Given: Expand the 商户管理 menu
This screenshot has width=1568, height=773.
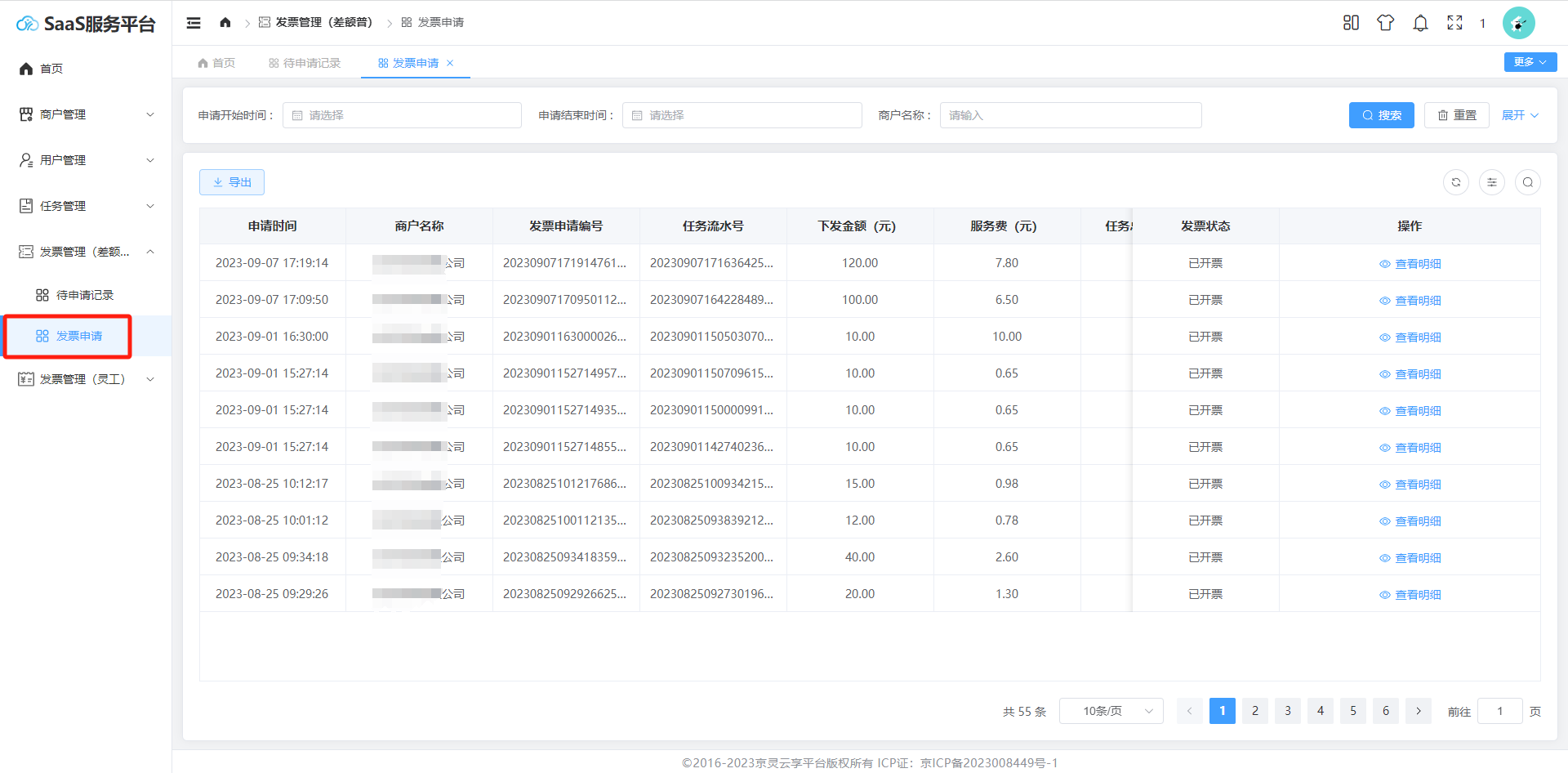Looking at the screenshot, I should point(86,114).
